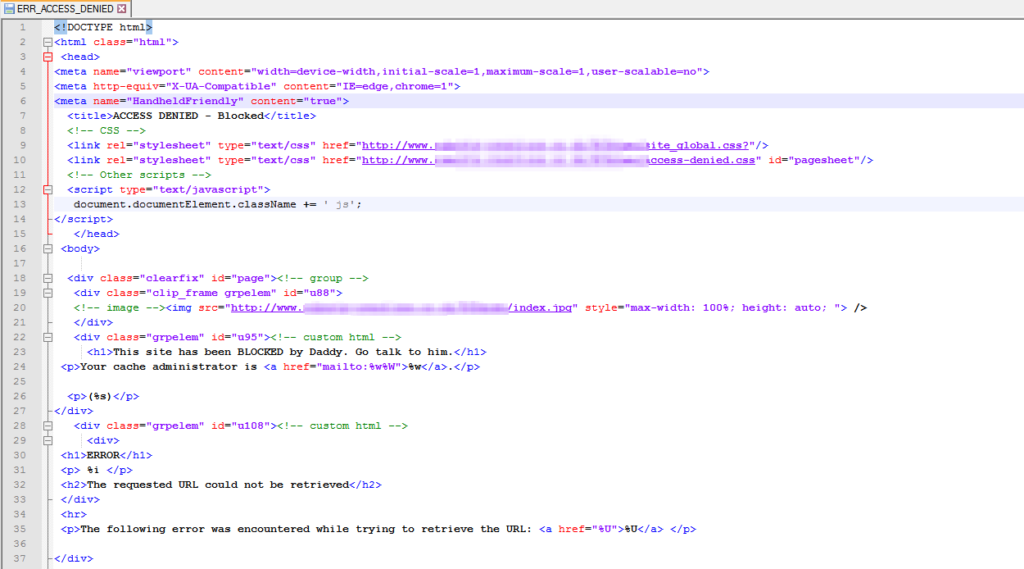Collapse the clip_frame div fold on line 19
The height and width of the screenshot is (569, 1024).
point(48,293)
